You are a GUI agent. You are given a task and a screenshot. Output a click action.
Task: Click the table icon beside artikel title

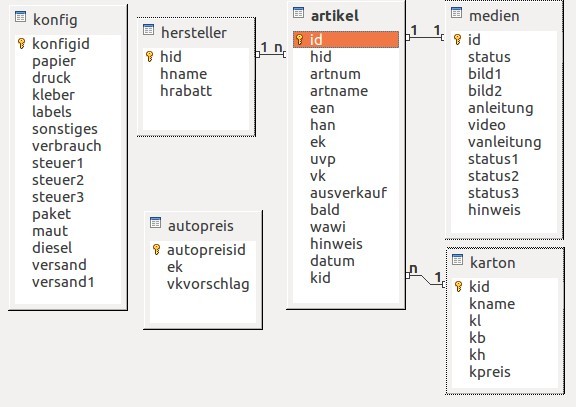coord(298,13)
